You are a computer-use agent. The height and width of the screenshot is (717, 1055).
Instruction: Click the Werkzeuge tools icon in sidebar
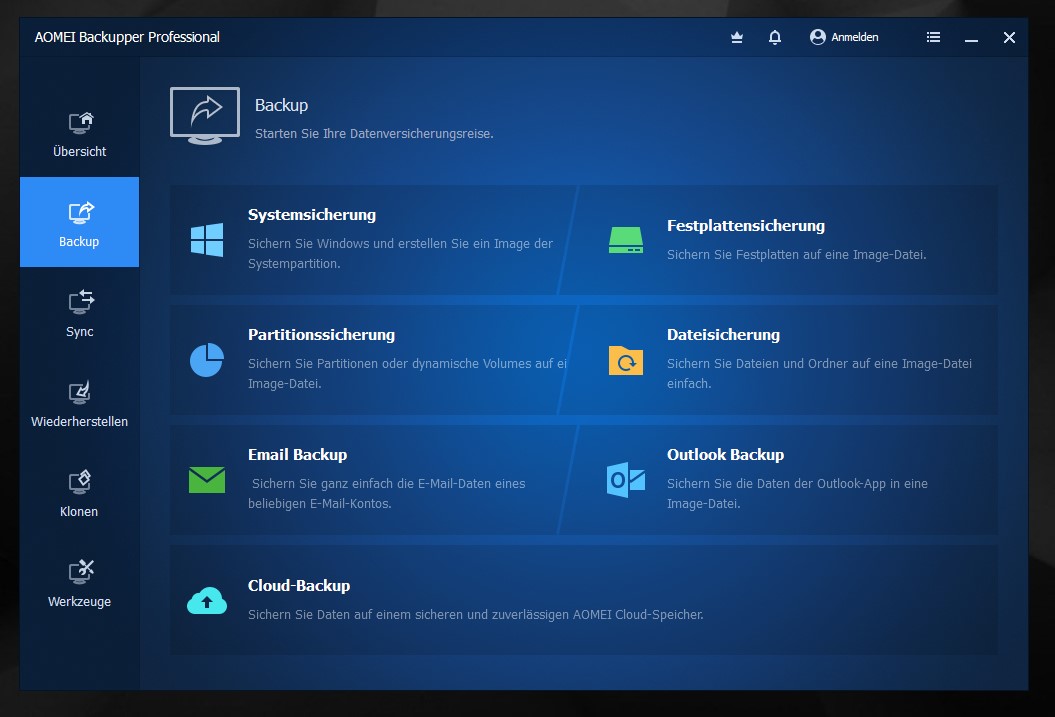tap(81, 571)
